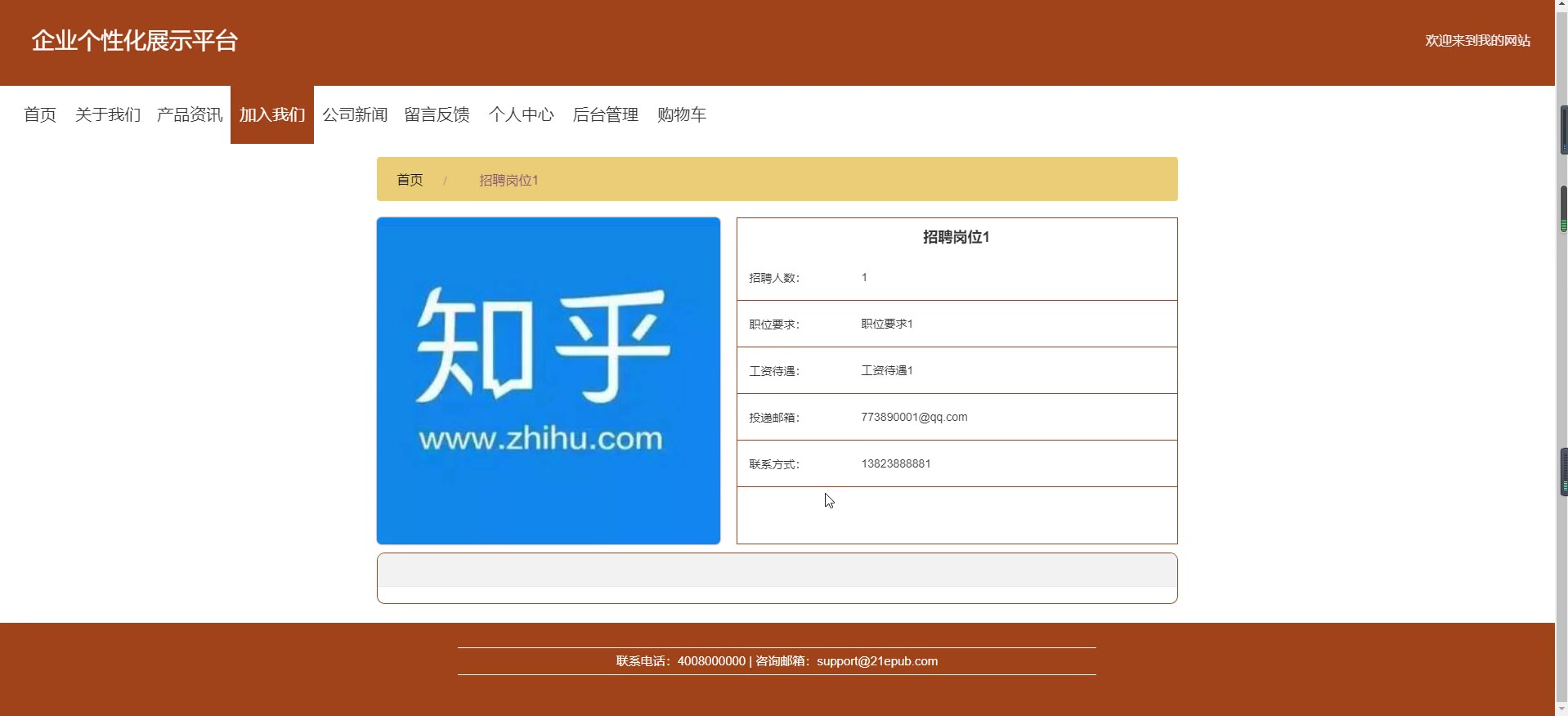Open the 购物车 page
Viewport: 1568px width, 716px height.
[682, 114]
